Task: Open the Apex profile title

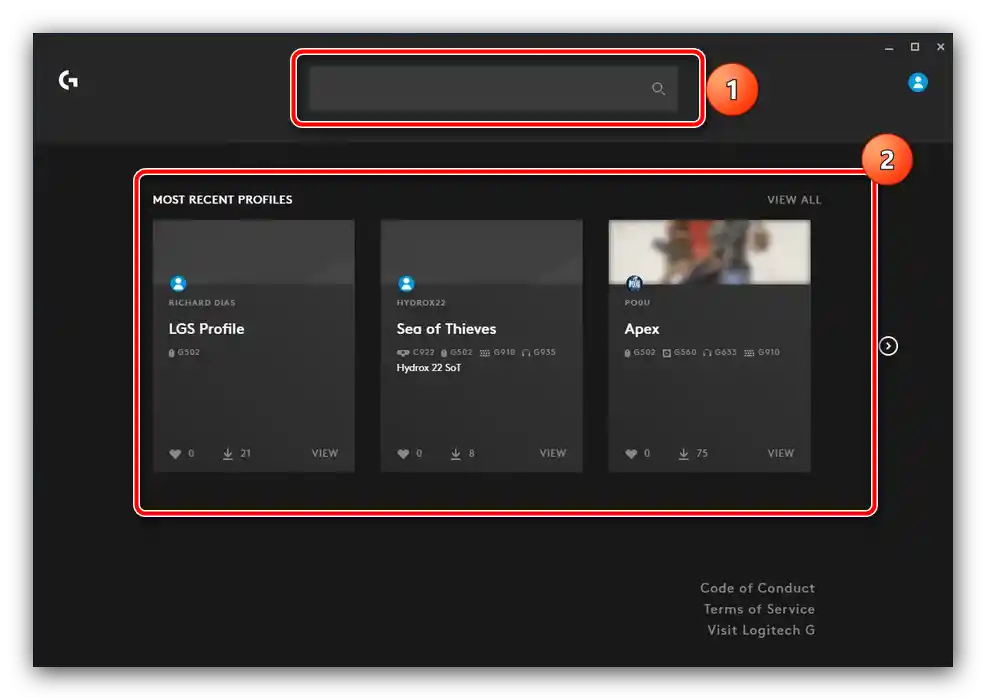Action: 641,329
